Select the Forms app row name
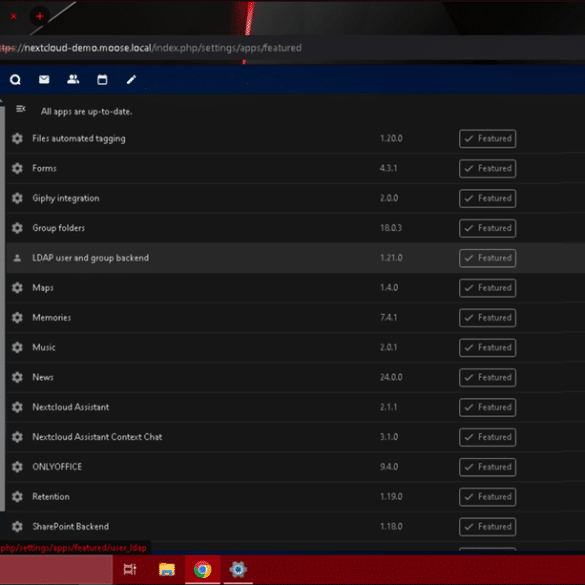The image size is (585, 585). point(44,168)
